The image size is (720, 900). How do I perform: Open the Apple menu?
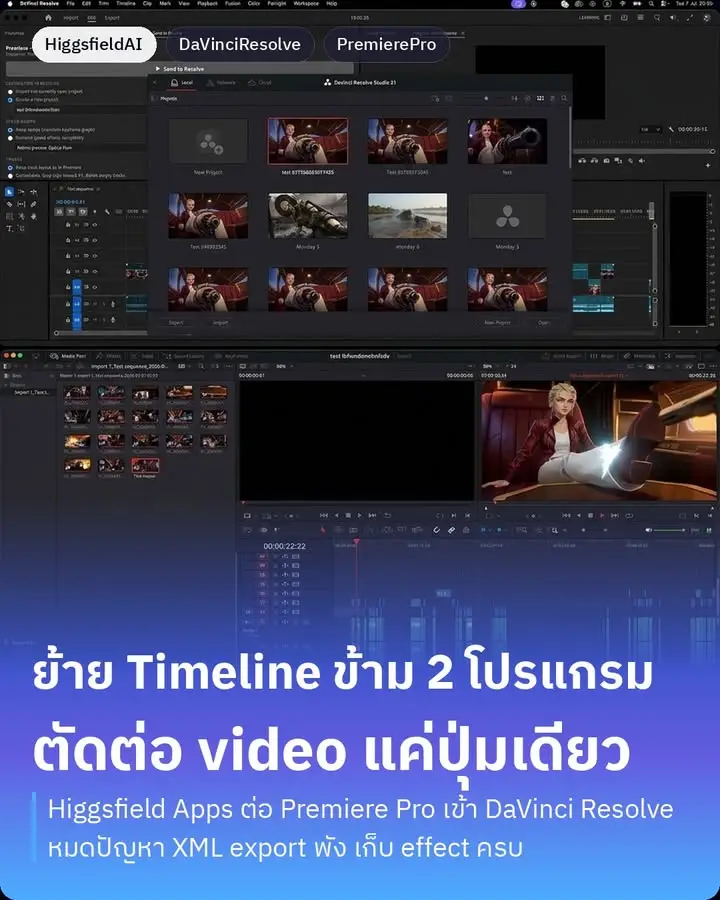[8, 3]
